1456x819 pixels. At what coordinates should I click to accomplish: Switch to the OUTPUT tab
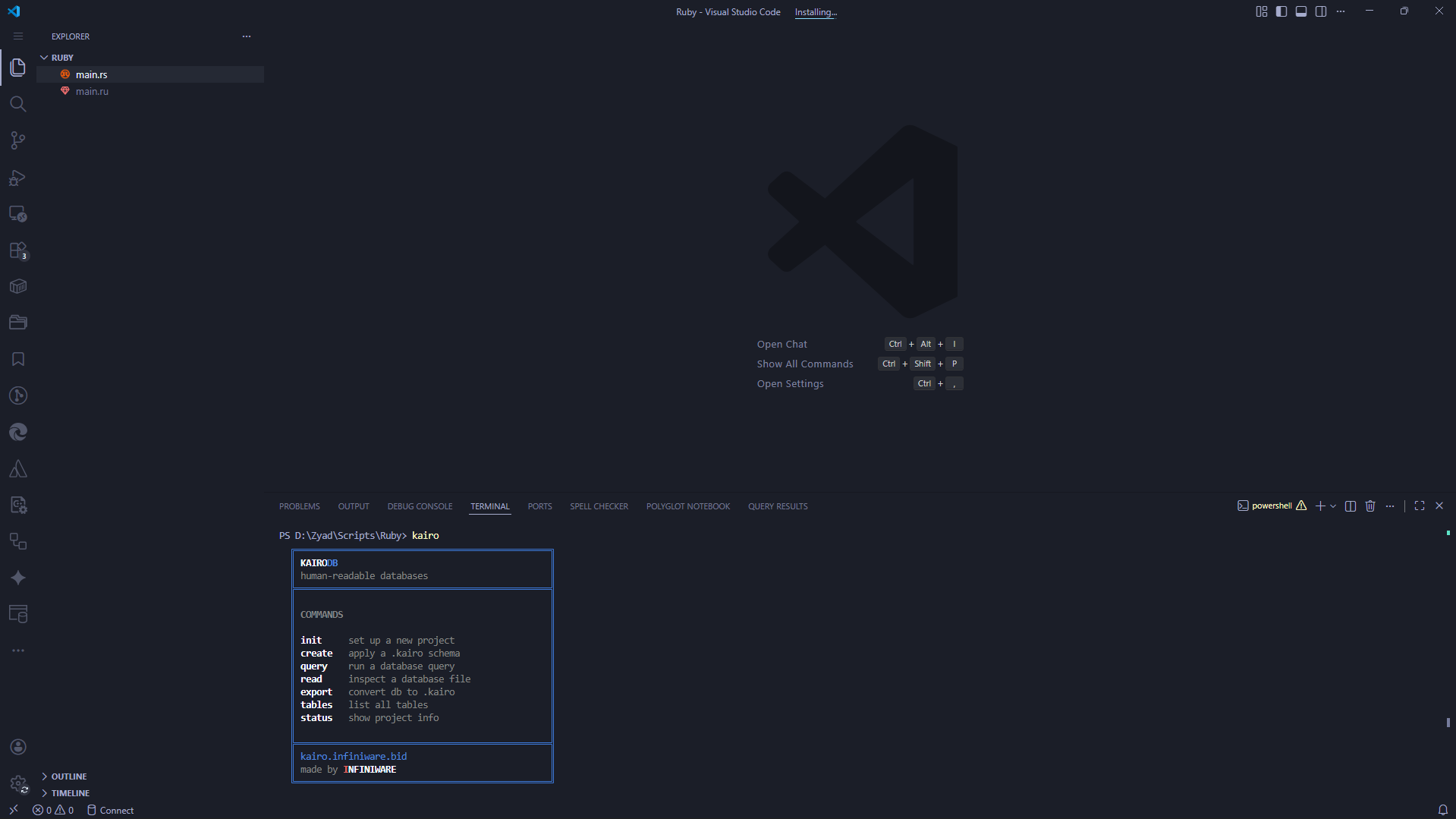354,506
